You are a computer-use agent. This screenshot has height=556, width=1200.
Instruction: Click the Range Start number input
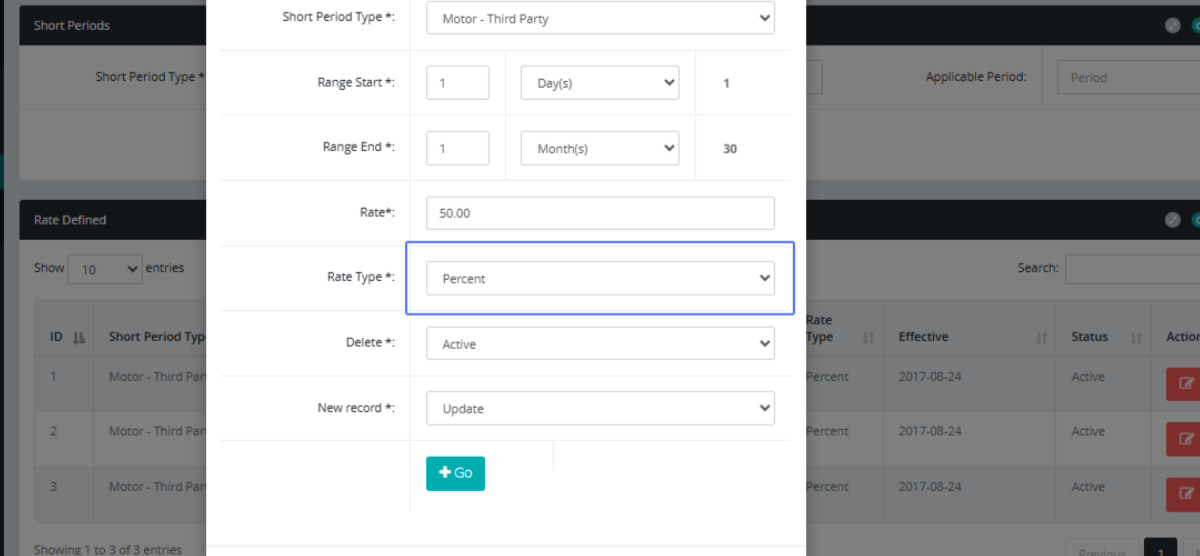457,83
